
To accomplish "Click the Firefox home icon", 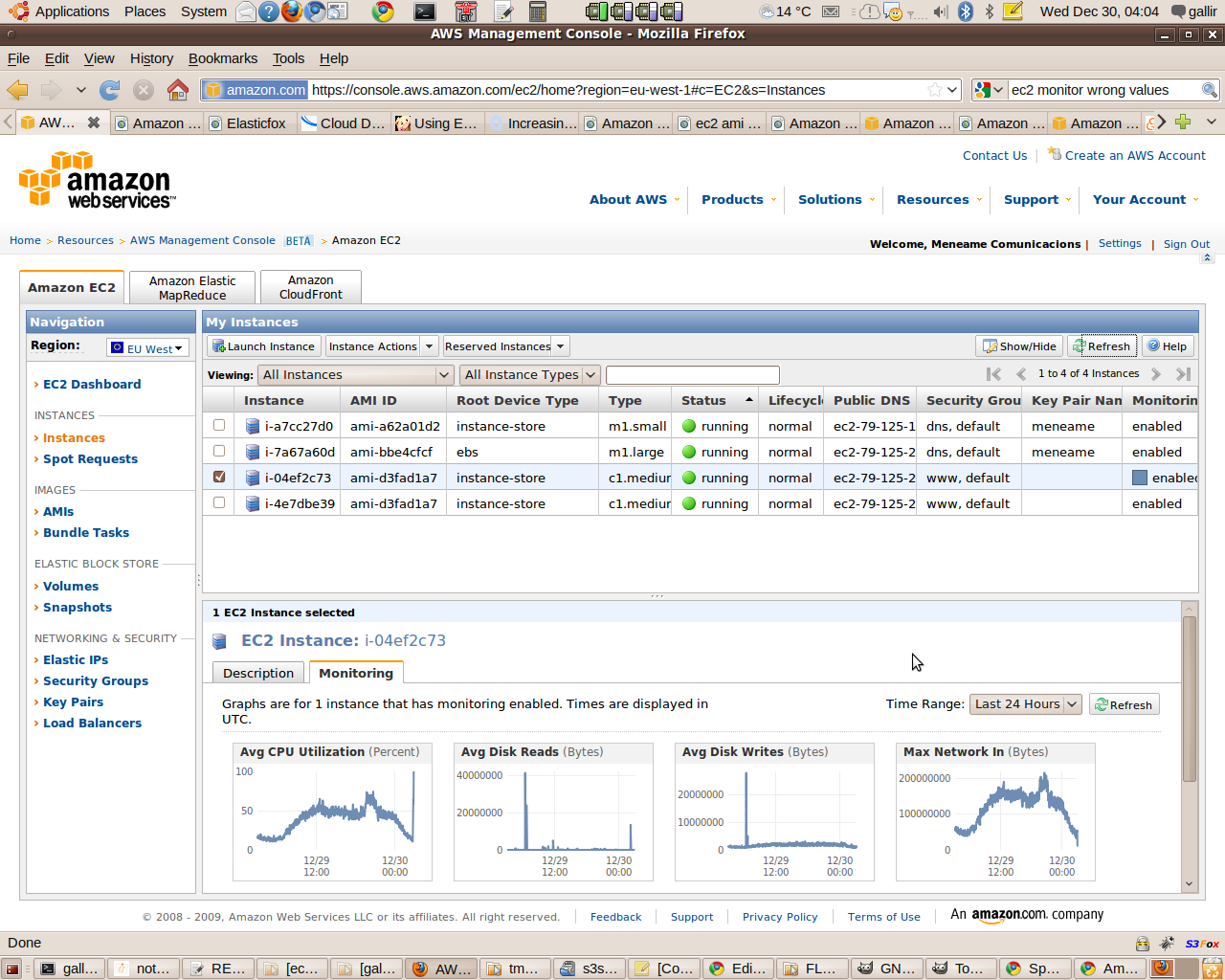I will [178, 90].
